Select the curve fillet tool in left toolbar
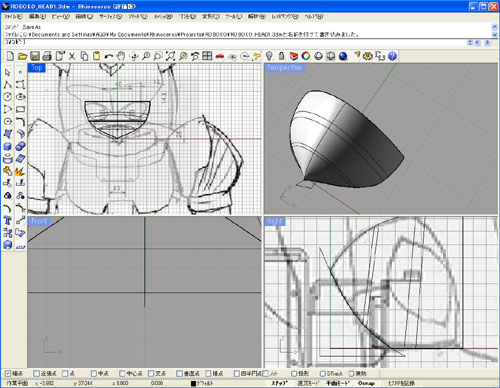The width and height of the screenshot is (500, 388). click(x=20, y=121)
